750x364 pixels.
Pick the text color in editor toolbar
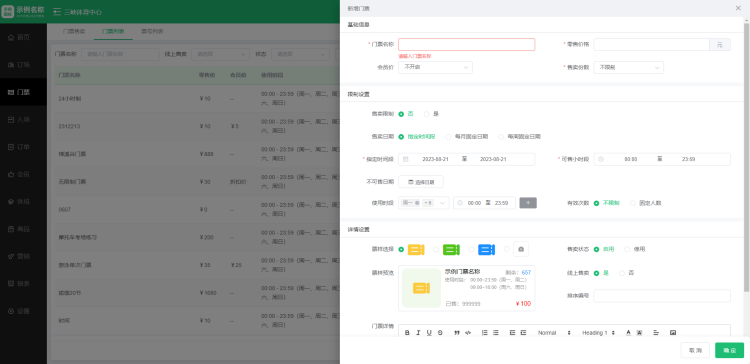pyautogui.click(x=629, y=332)
